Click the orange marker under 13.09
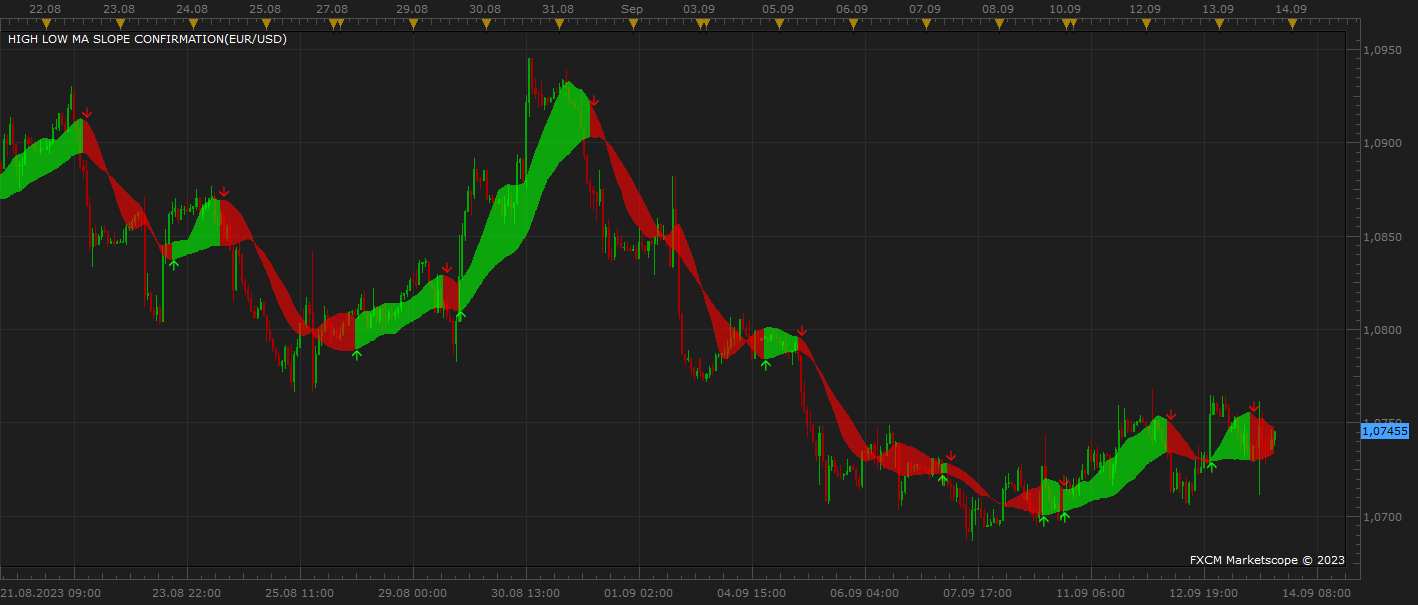This screenshot has width=1418, height=605. pos(1219,23)
